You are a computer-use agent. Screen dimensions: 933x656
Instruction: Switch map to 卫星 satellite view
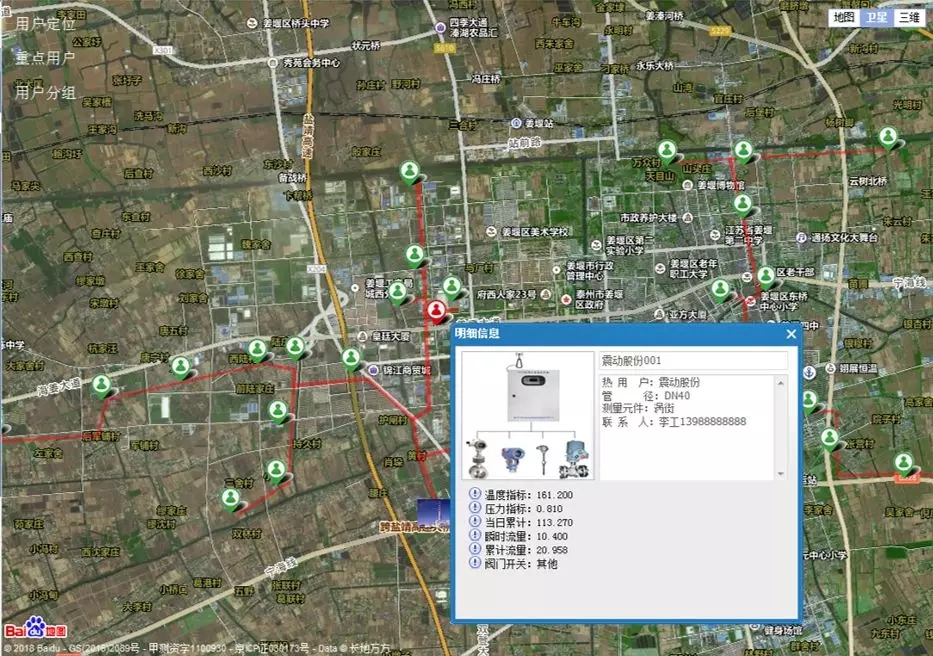coord(876,17)
